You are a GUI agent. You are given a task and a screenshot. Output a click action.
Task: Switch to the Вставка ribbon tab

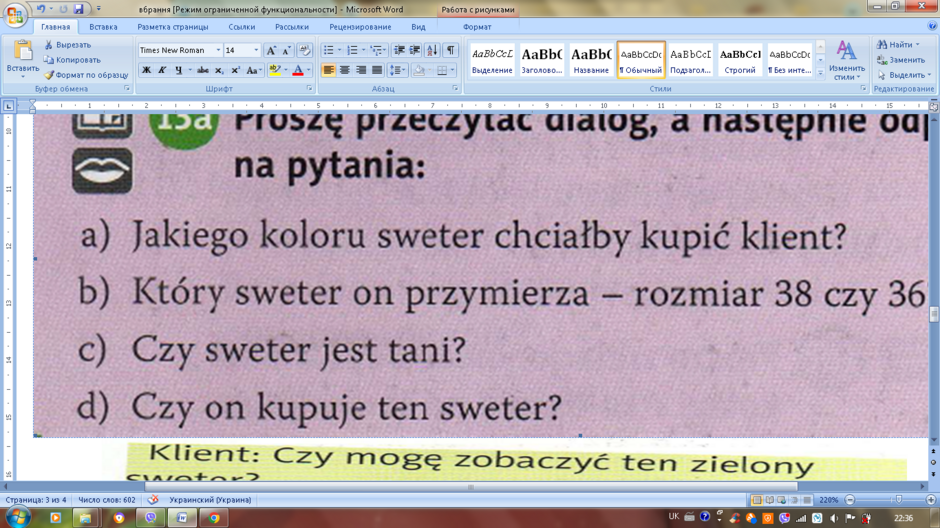coord(103,27)
